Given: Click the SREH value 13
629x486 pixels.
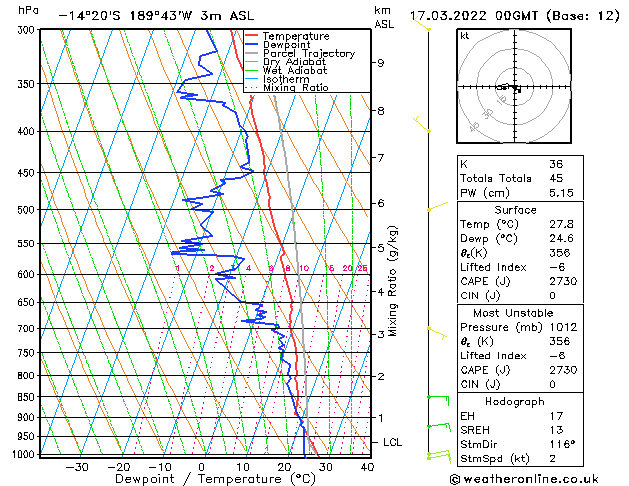Looking at the screenshot, I should click(x=556, y=430).
